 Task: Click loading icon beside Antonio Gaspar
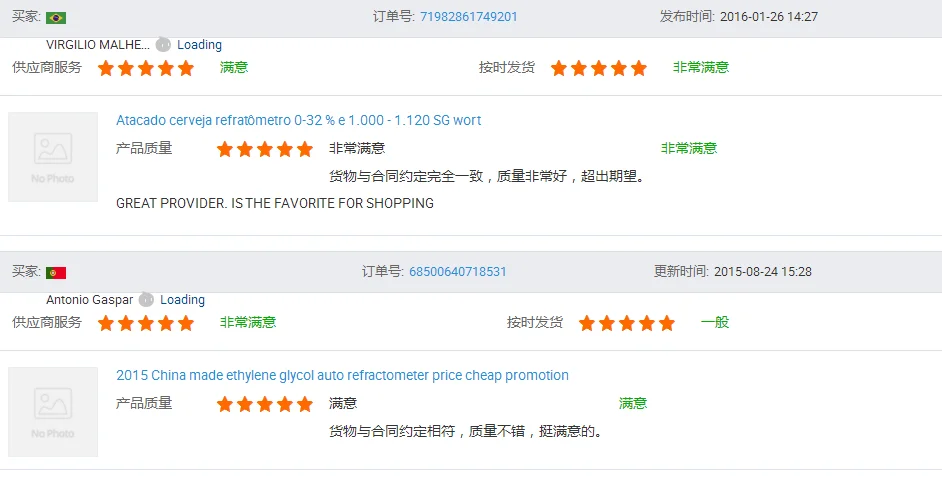click(146, 299)
